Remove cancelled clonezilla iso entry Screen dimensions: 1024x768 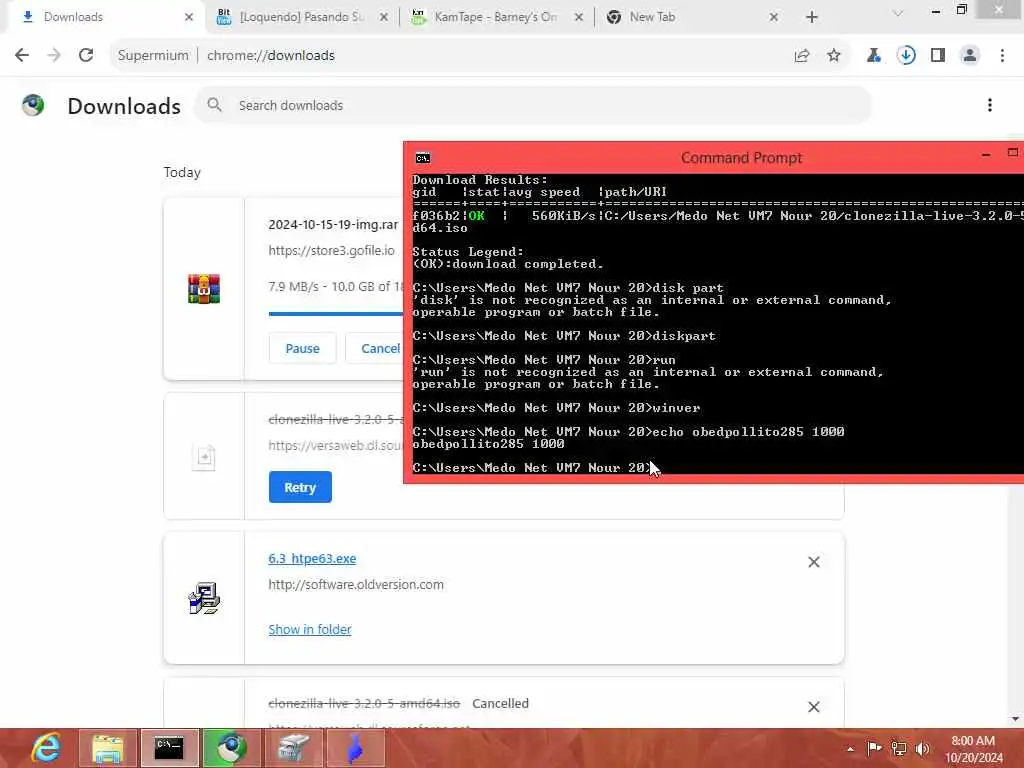(814, 707)
